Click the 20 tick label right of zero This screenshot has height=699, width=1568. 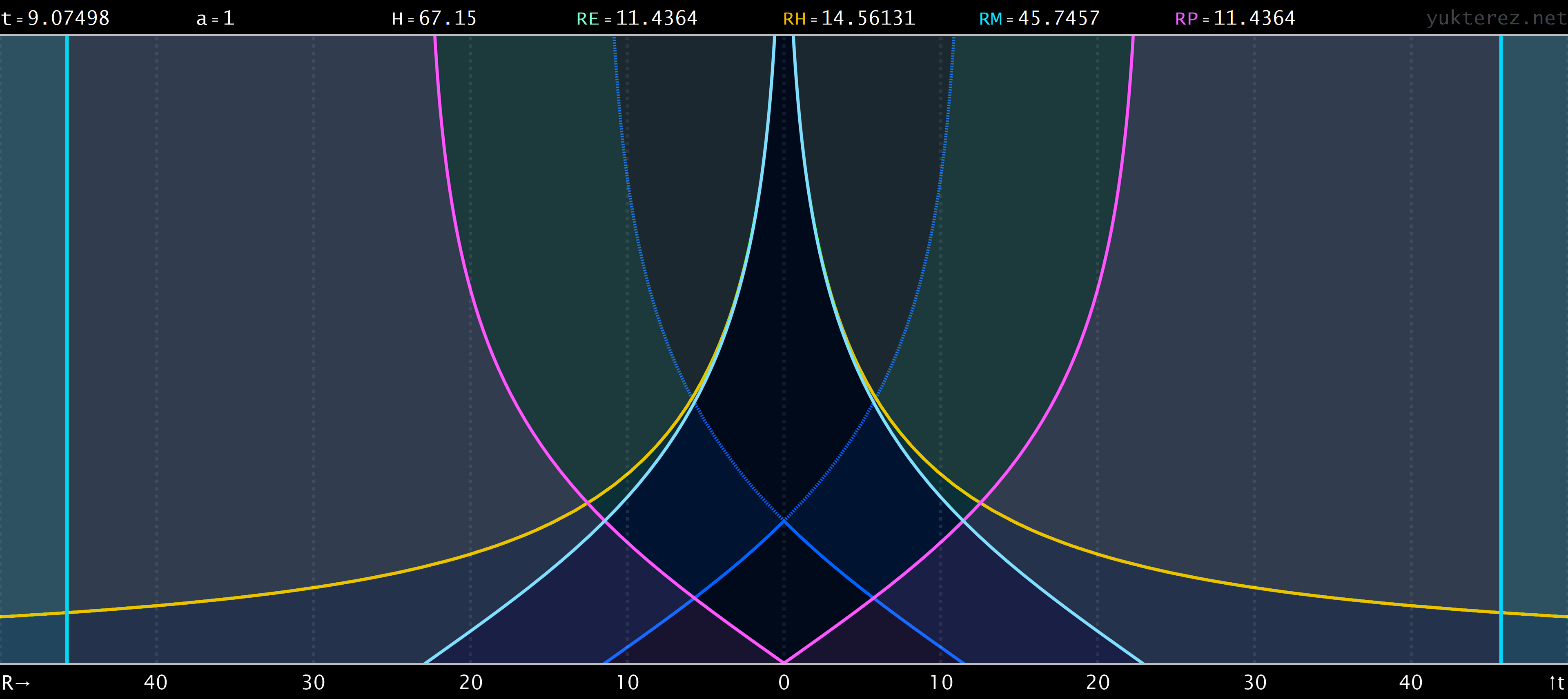click(x=1098, y=683)
